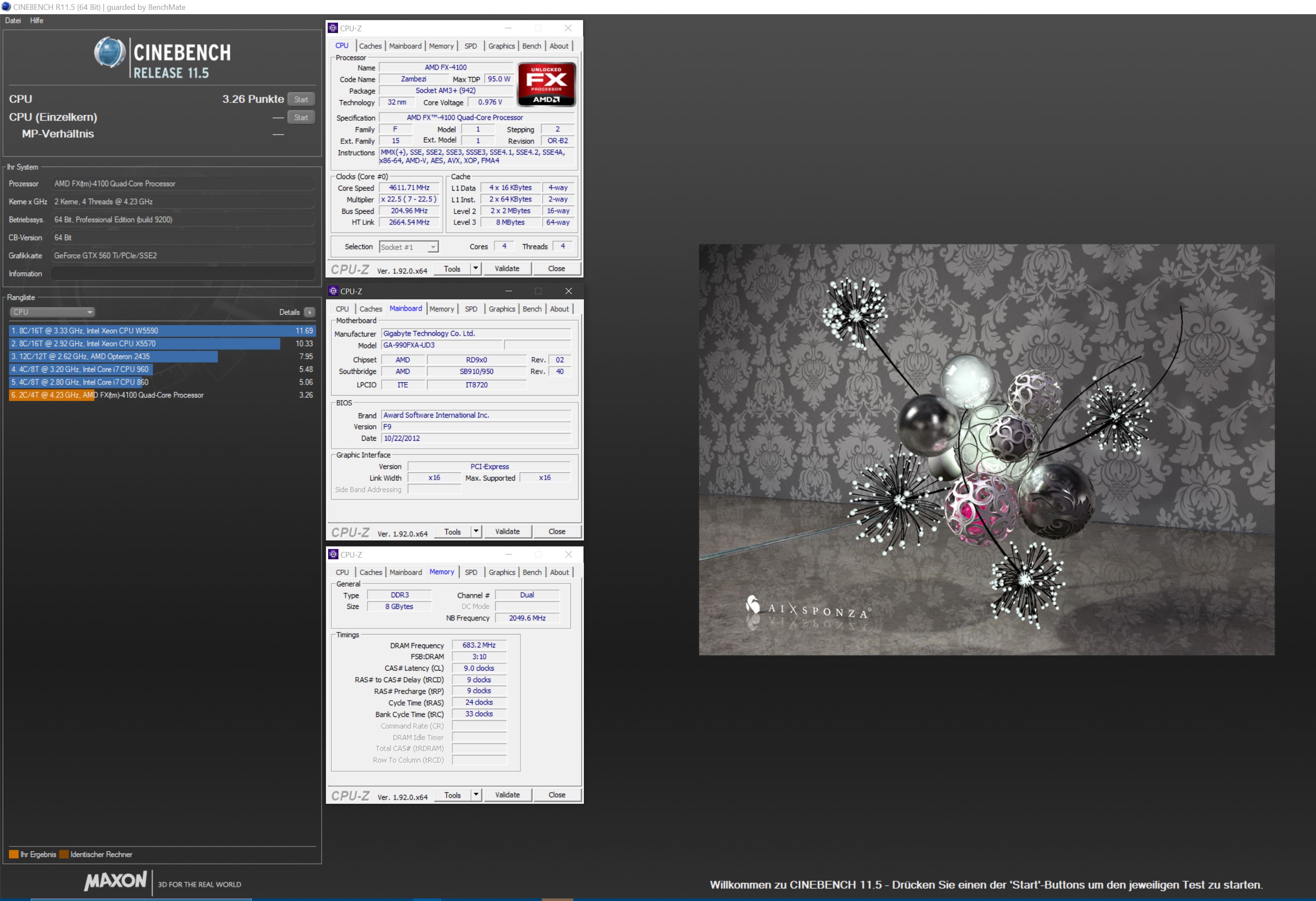1316x901 pixels.
Task: Open the Hilfe menu
Action: tap(37, 21)
